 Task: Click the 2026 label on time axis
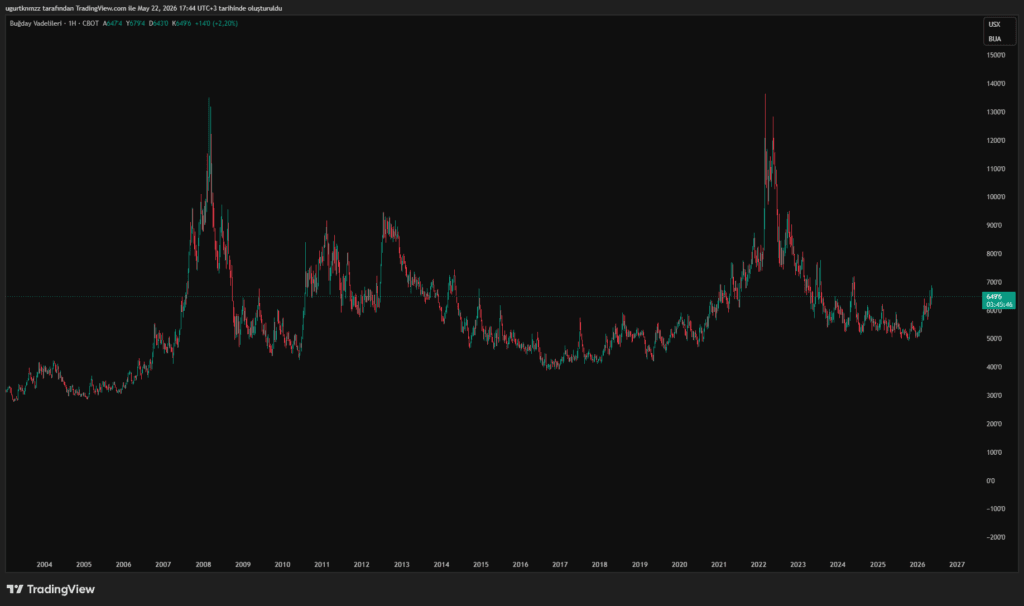(x=917, y=565)
